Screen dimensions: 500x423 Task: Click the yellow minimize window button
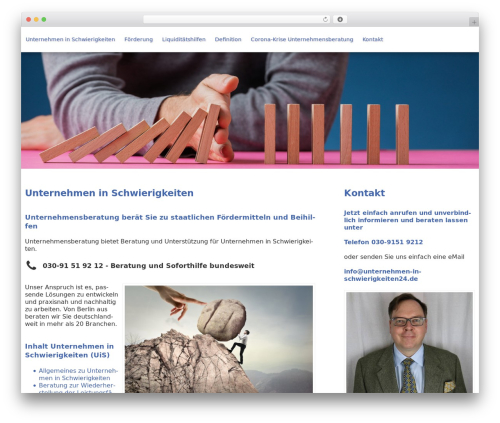pos(36,20)
